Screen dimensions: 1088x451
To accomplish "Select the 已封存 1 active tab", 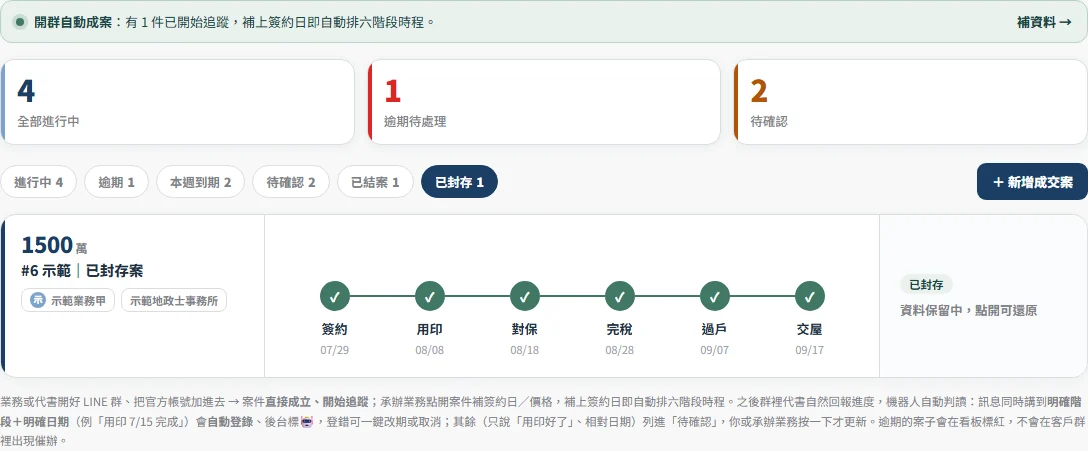I will coord(459,182).
